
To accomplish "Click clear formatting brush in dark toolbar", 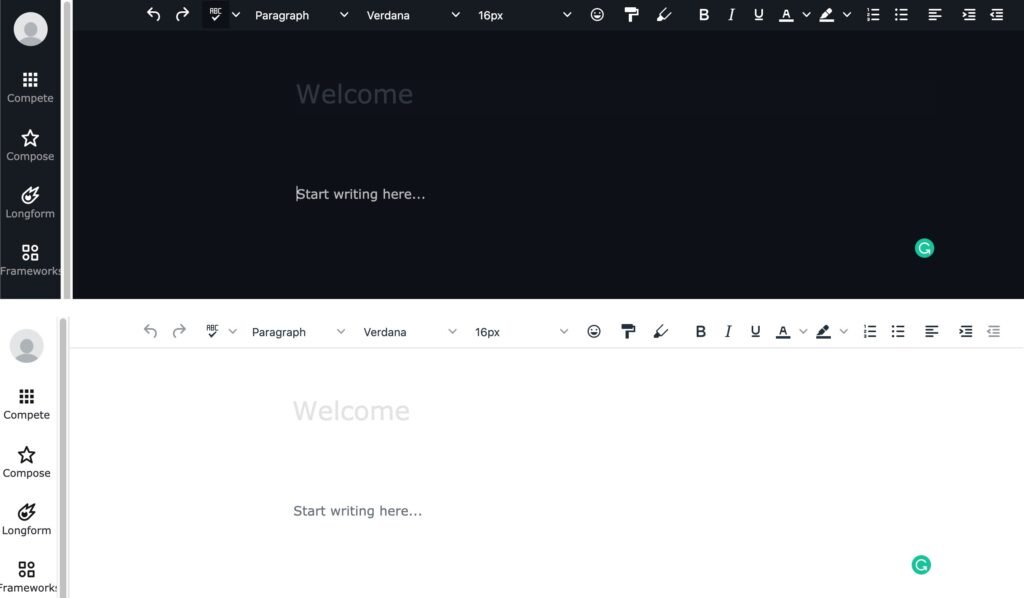I will (664, 14).
